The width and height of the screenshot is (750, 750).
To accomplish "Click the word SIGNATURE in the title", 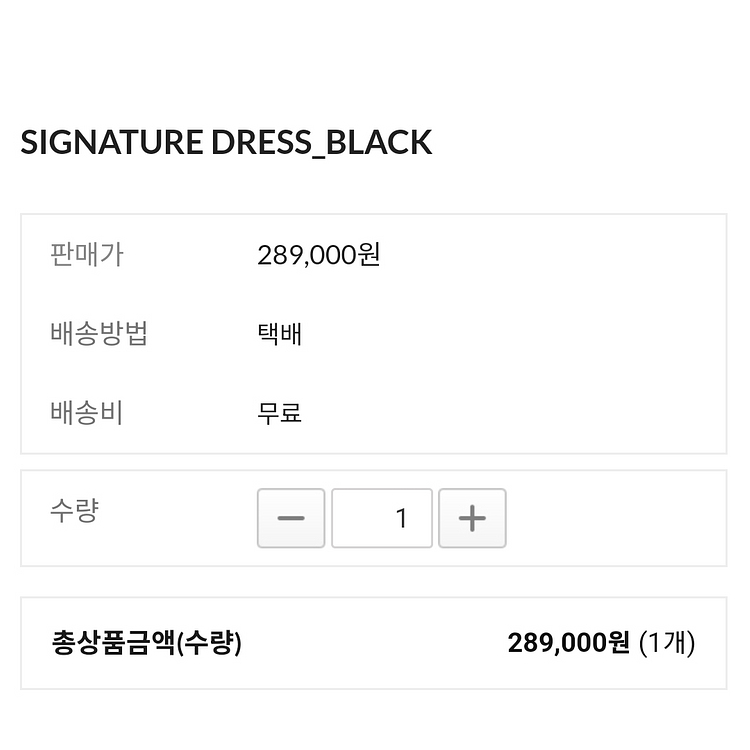I will (111, 142).
